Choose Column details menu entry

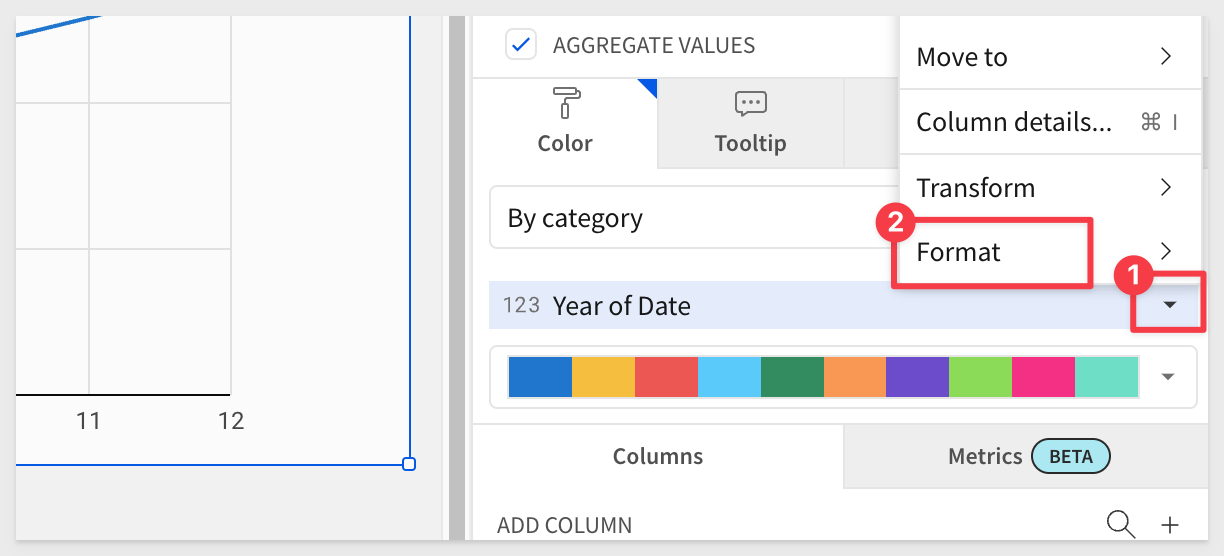[x=1050, y=122]
